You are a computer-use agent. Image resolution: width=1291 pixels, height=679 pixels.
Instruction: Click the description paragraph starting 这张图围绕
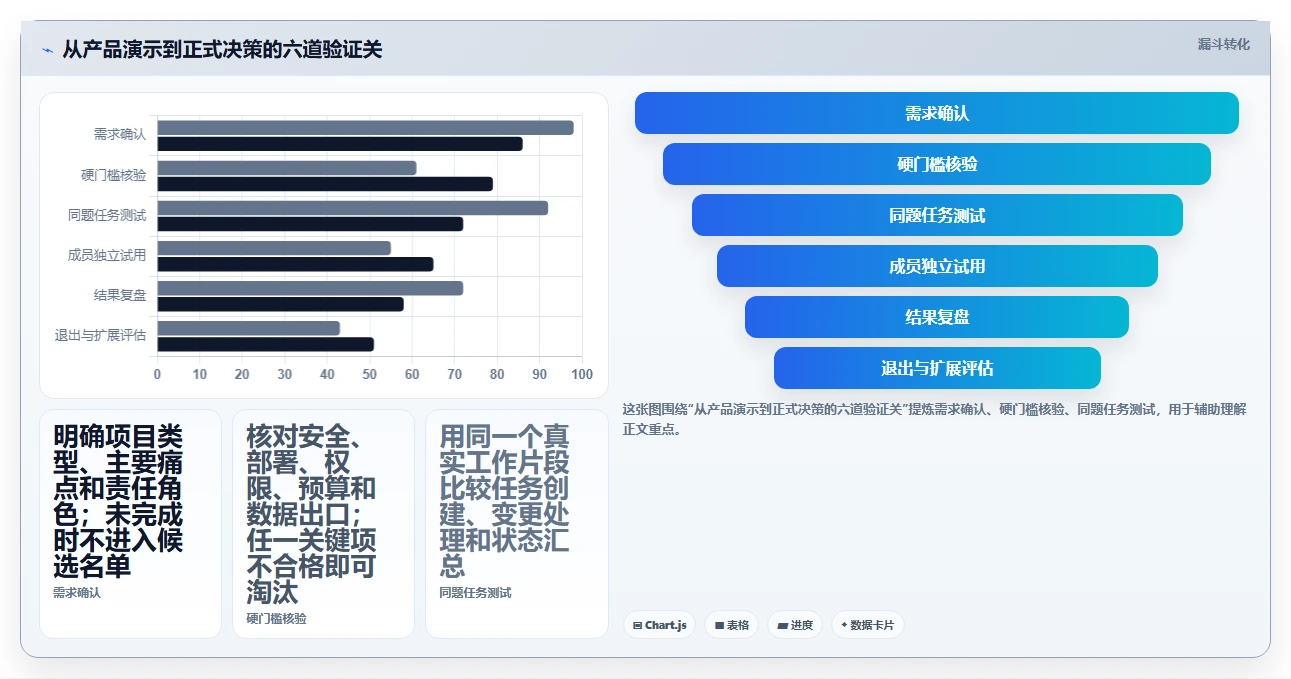(934, 419)
